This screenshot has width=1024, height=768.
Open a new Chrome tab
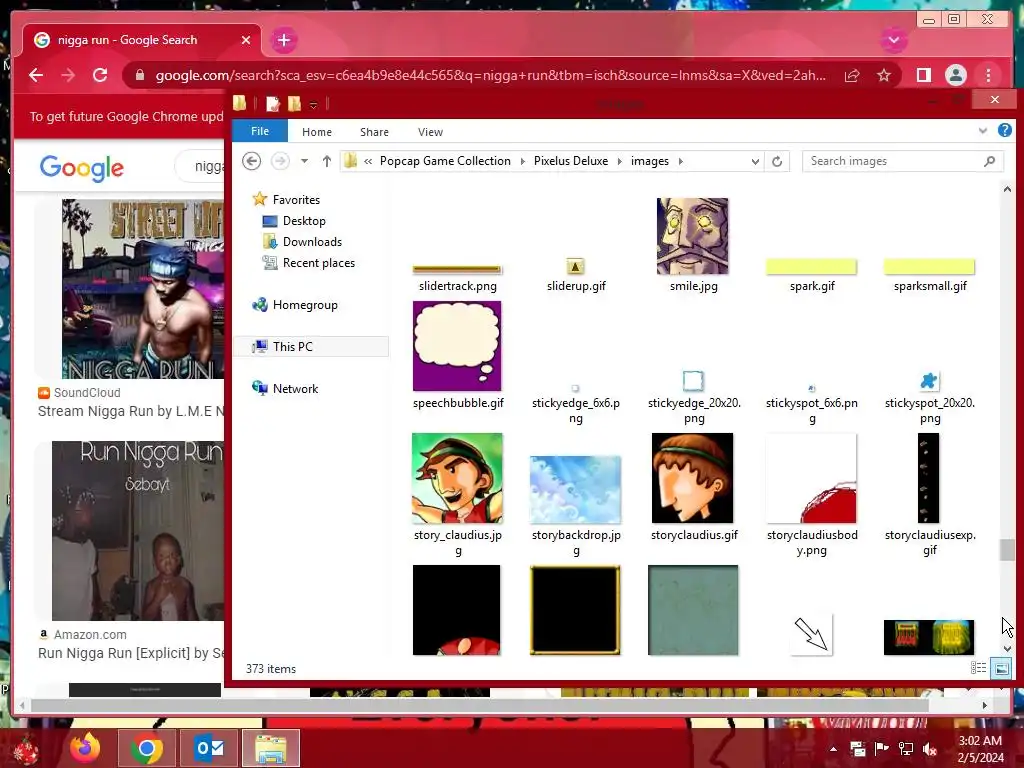tap(283, 40)
